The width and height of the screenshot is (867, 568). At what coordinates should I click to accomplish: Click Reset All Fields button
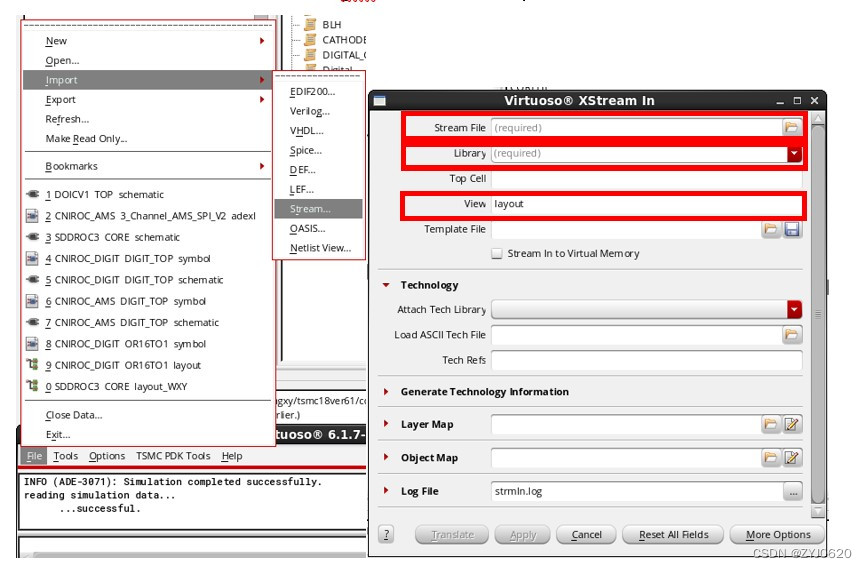click(x=673, y=535)
